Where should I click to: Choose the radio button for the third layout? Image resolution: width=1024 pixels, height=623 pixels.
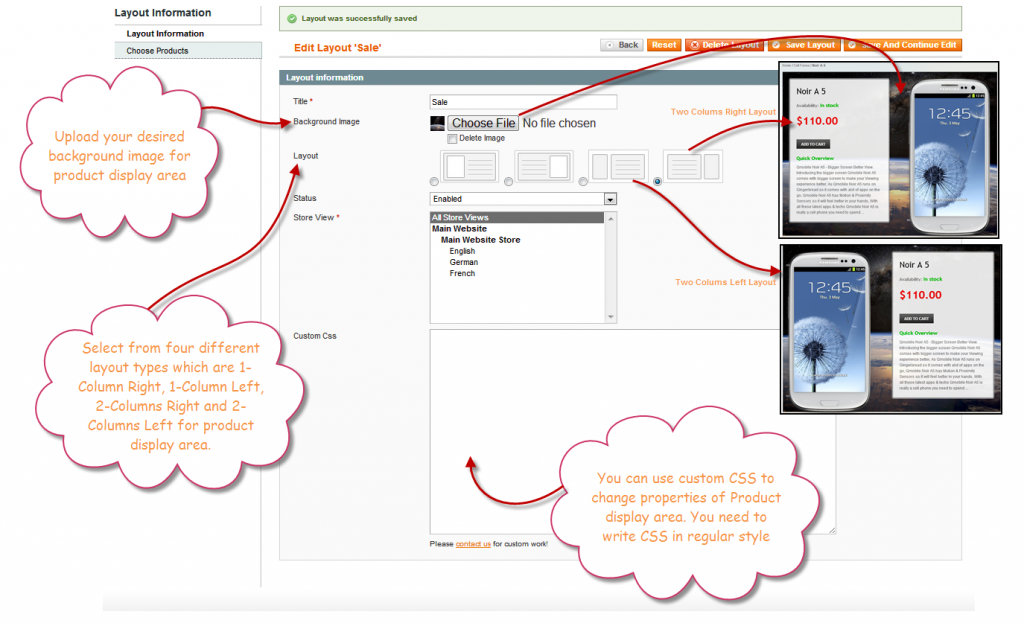583,181
